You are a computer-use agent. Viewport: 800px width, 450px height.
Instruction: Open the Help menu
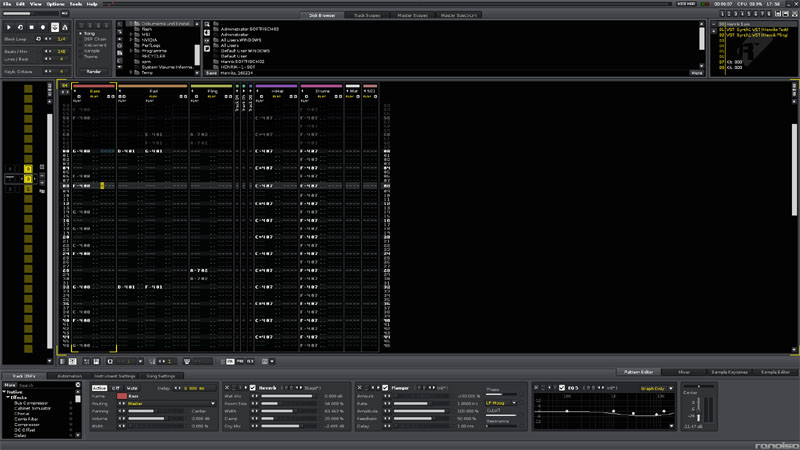[x=92, y=4]
